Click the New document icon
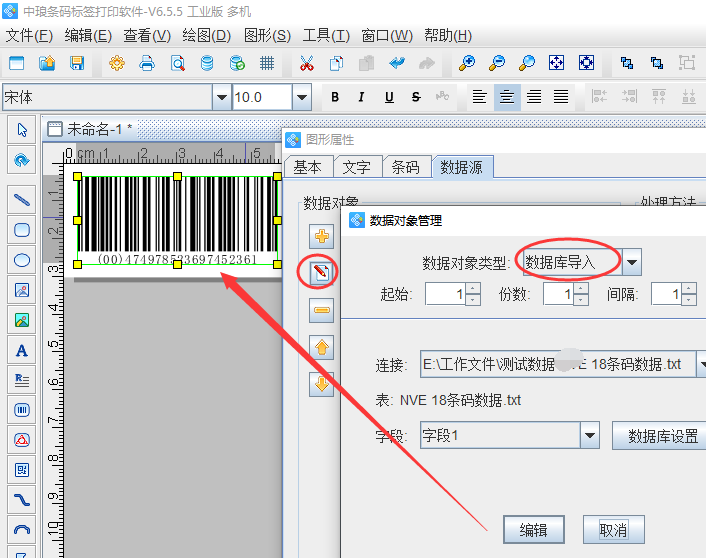Screen dimensions: 706x558 tap(17, 63)
